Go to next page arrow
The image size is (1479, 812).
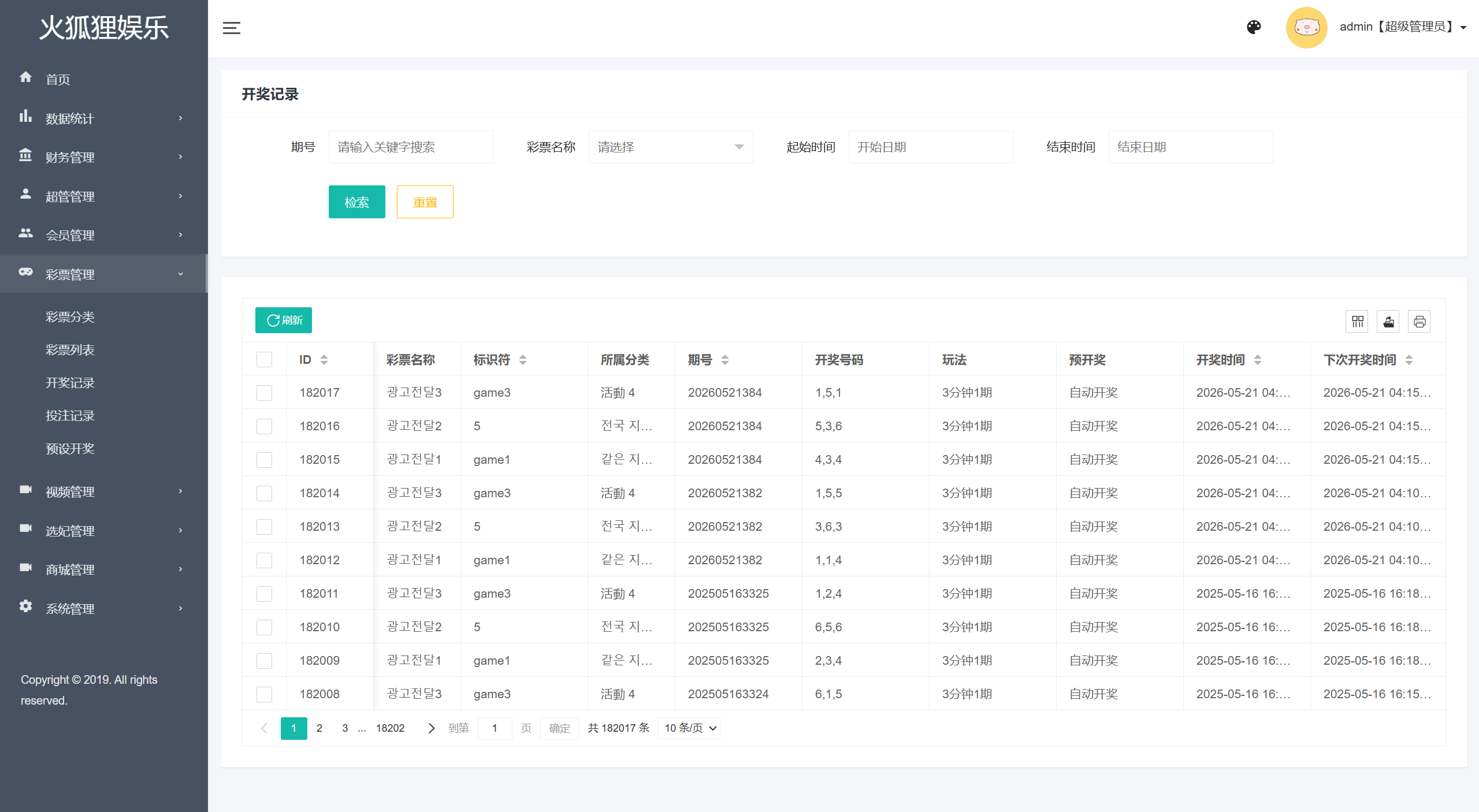pos(431,728)
